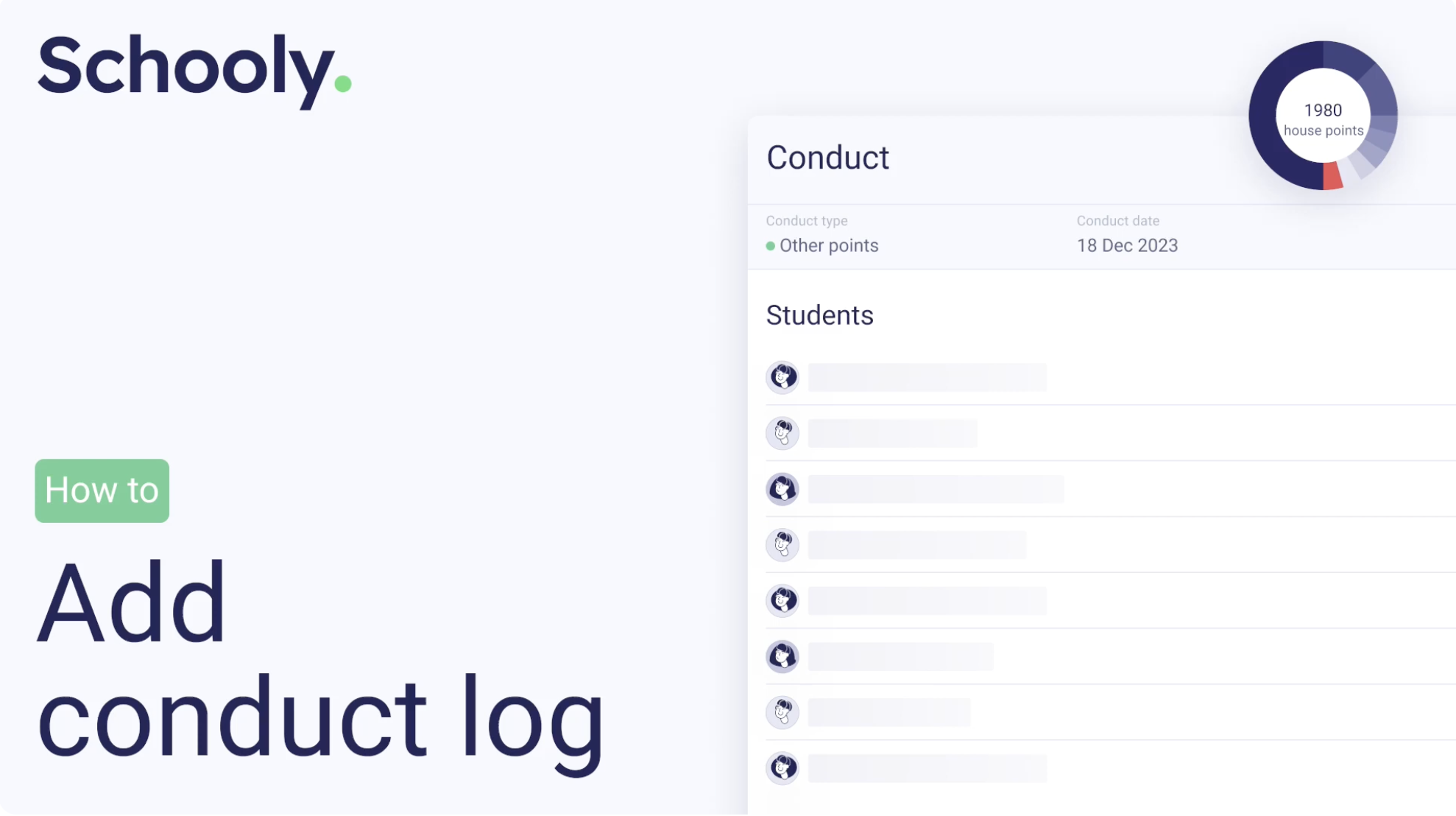Image resolution: width=1456 pixels, height=816 pixels.
Task: Click the first student avatar in the list
Action: (x=782, y=377)
